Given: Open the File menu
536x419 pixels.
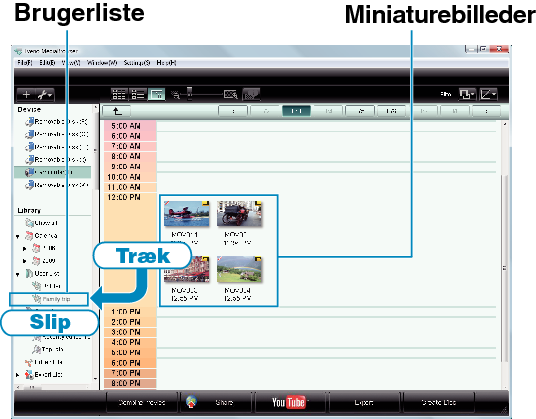Looking at the screenshot, I should 25,63.
